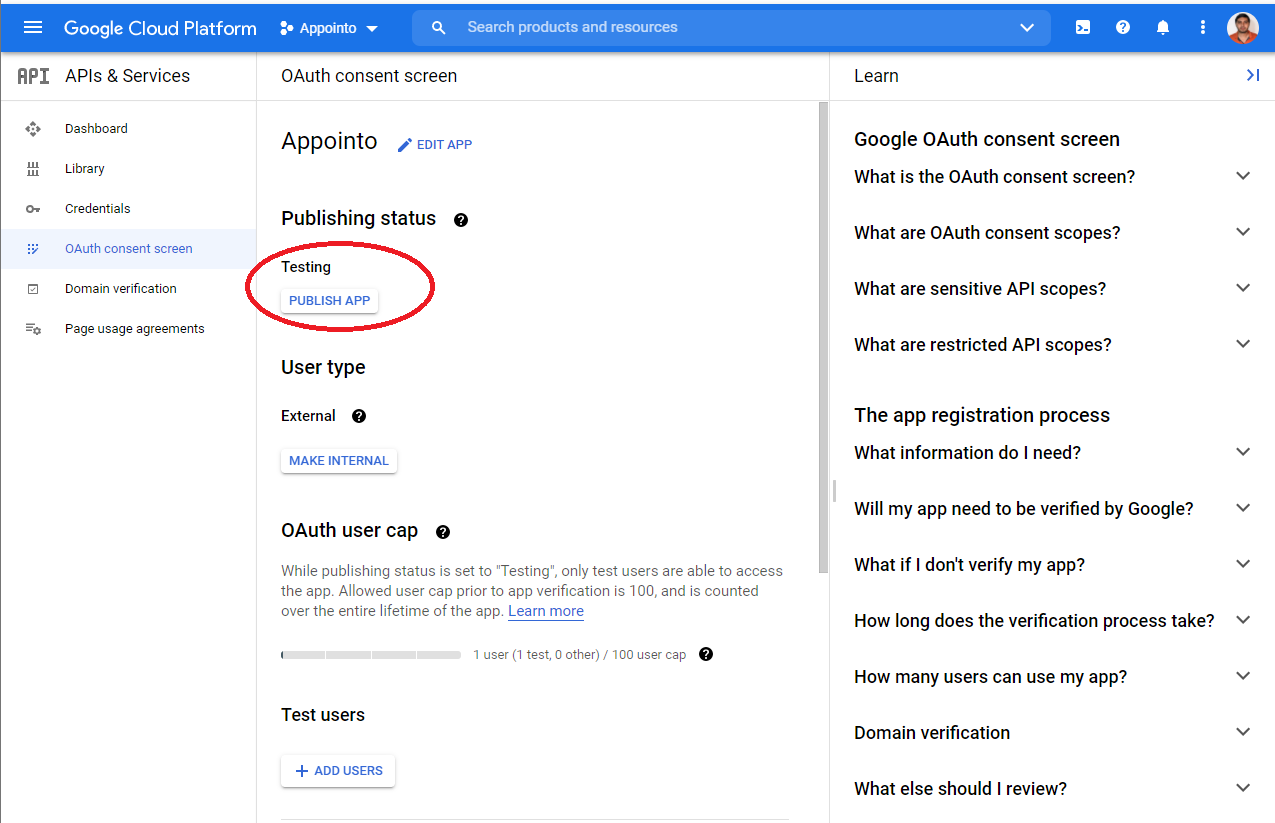Click 'The app registration process' heading

tap(982, 415)
